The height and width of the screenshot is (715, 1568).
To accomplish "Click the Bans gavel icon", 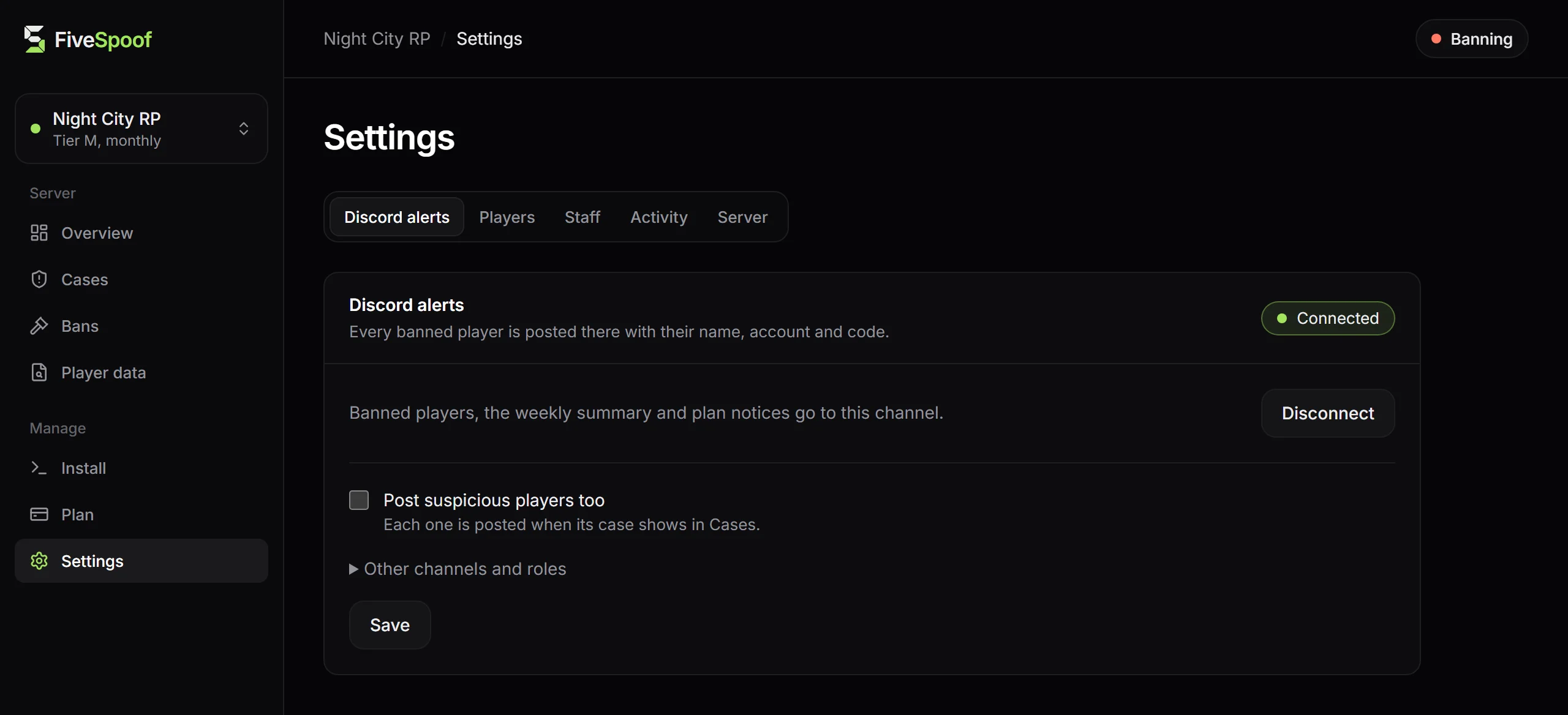I will [x=39, y=326].
